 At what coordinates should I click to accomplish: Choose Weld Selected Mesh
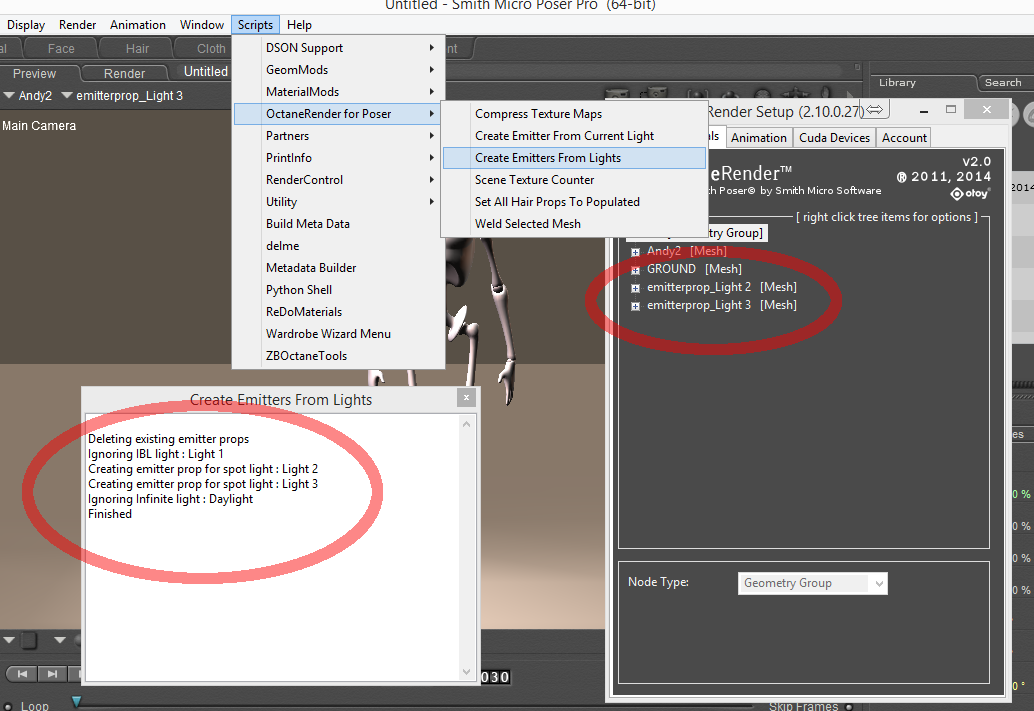(574, 224)
